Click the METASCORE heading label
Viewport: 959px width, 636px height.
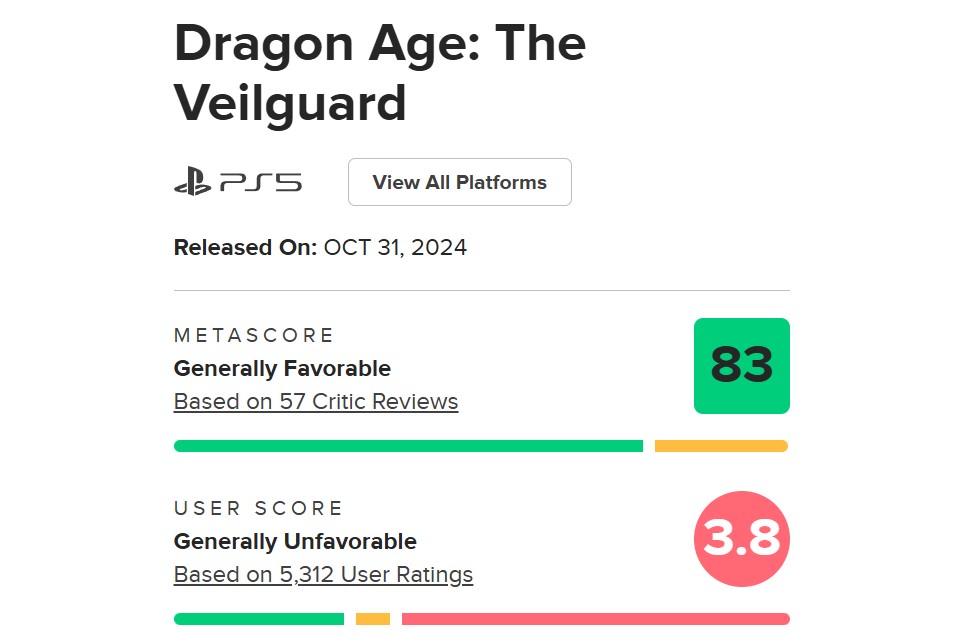(254, 335)
